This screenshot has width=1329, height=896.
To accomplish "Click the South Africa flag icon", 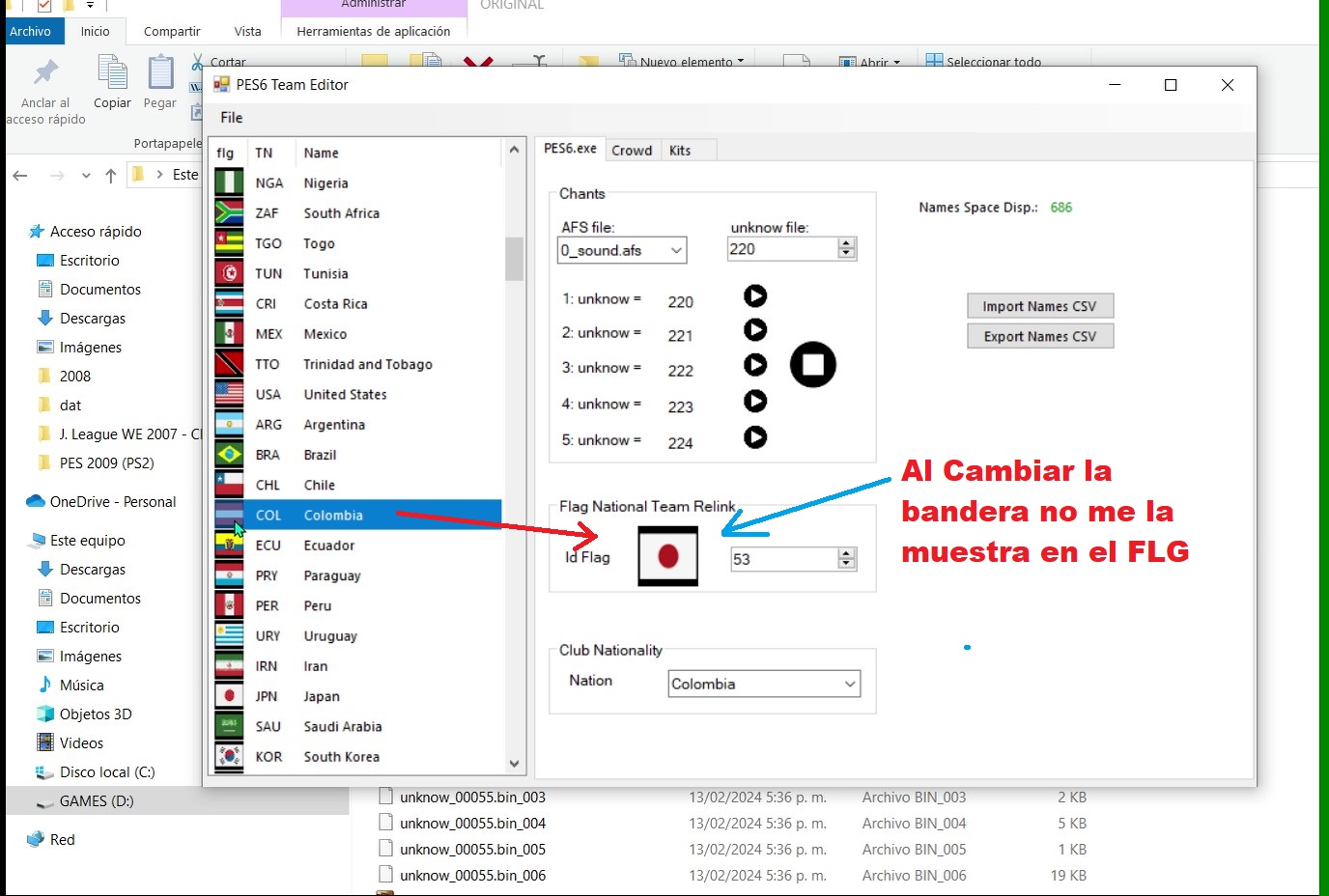I will pyautogui.click(x=229, y=212).
